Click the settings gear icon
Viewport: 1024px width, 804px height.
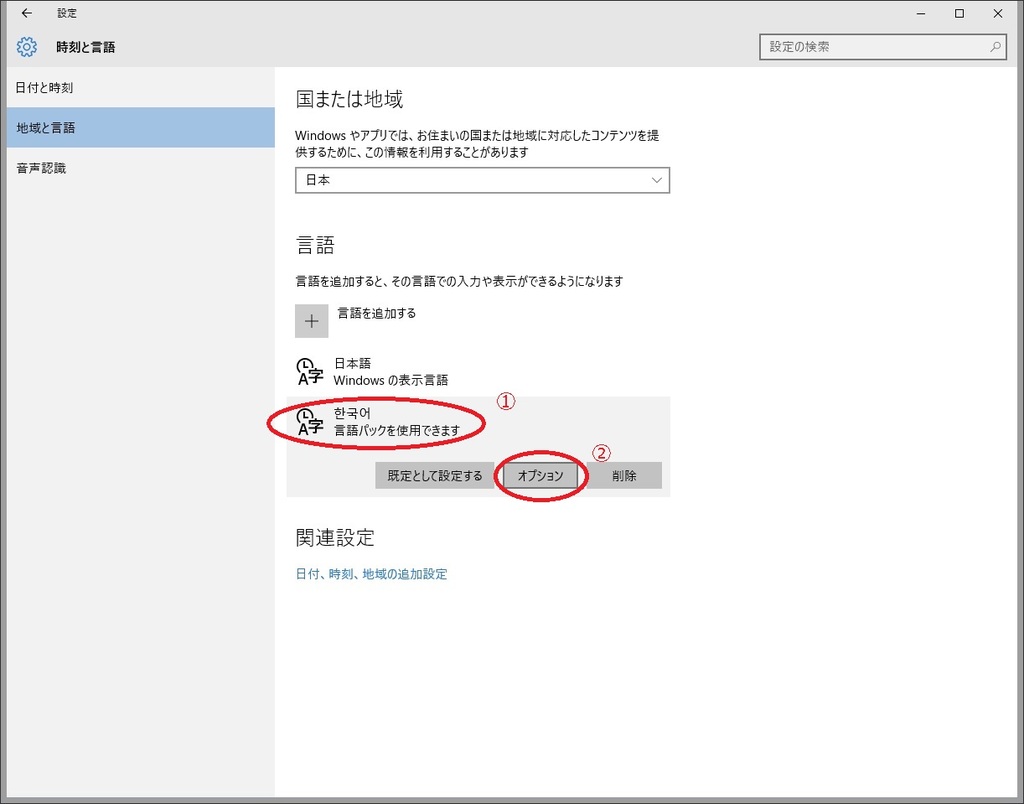point(27,47)
